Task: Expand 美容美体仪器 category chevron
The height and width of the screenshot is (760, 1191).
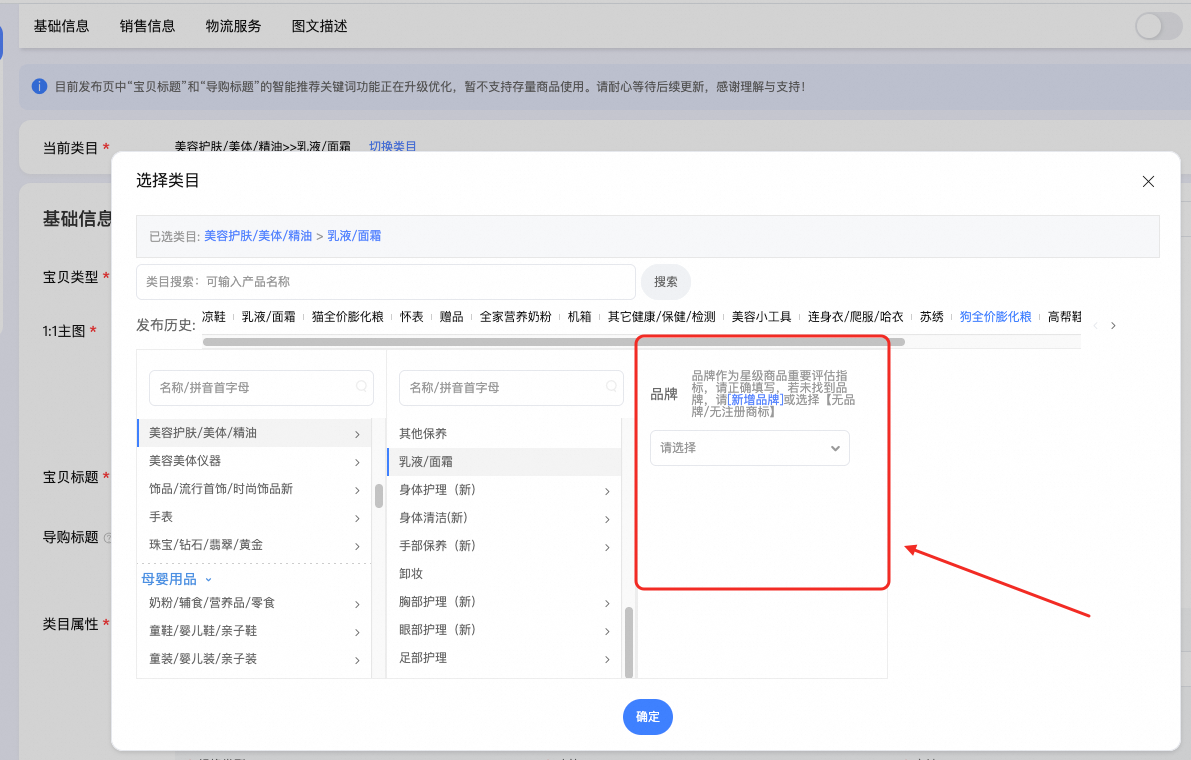Action: pyautogui.click(x=357, y=462)
